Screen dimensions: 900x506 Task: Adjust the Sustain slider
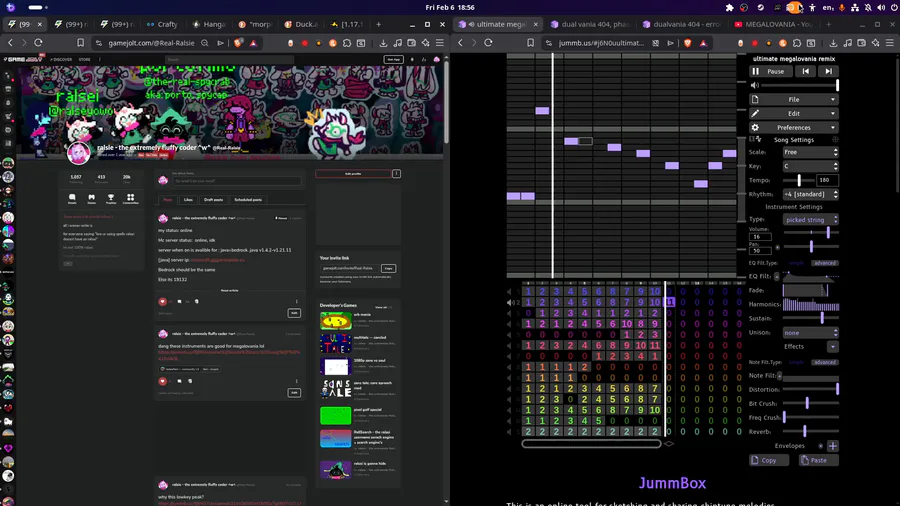click(x=811, y=318)
